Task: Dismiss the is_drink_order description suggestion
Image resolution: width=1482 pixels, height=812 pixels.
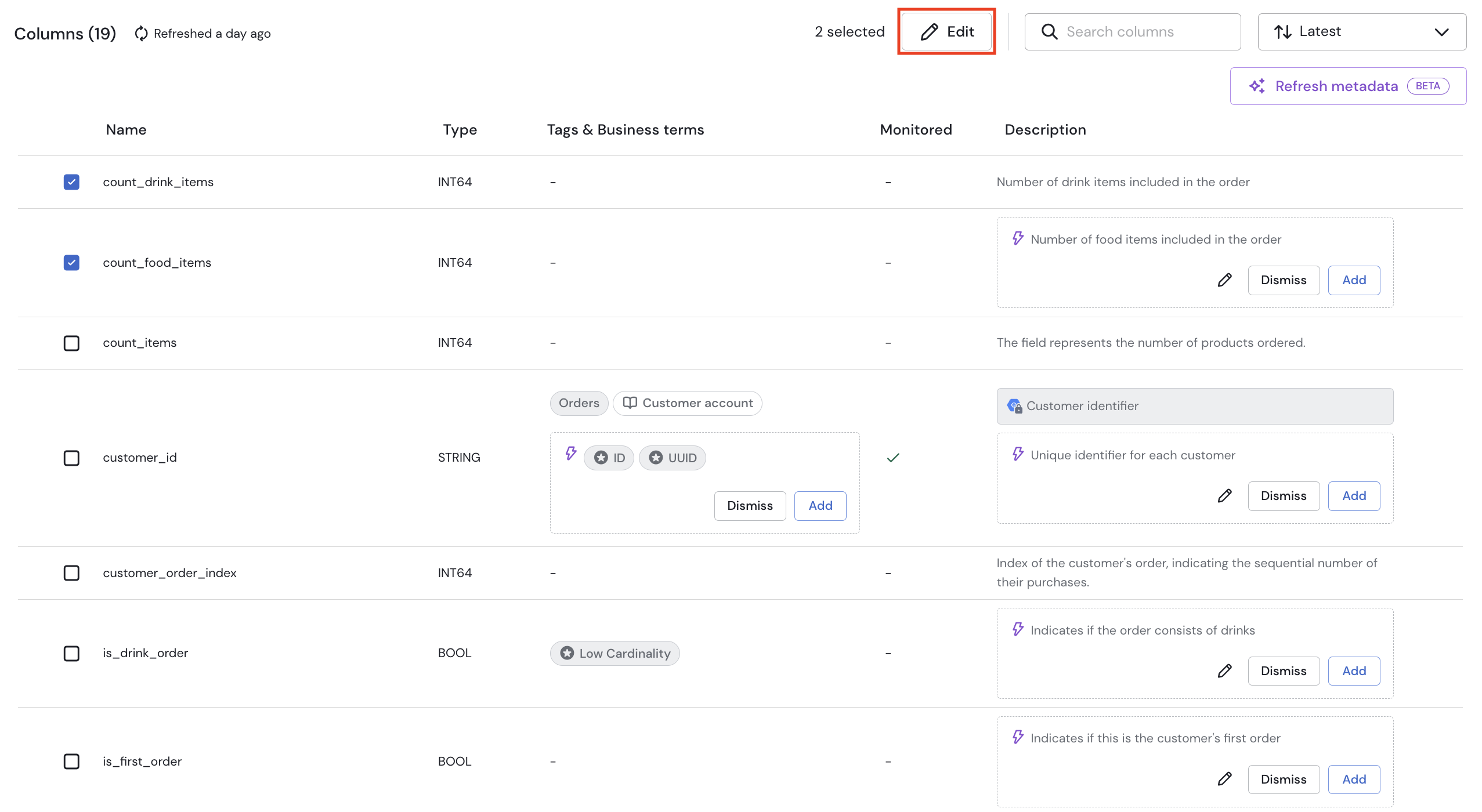Action: pyautogui.click(x=1284, y=671)
